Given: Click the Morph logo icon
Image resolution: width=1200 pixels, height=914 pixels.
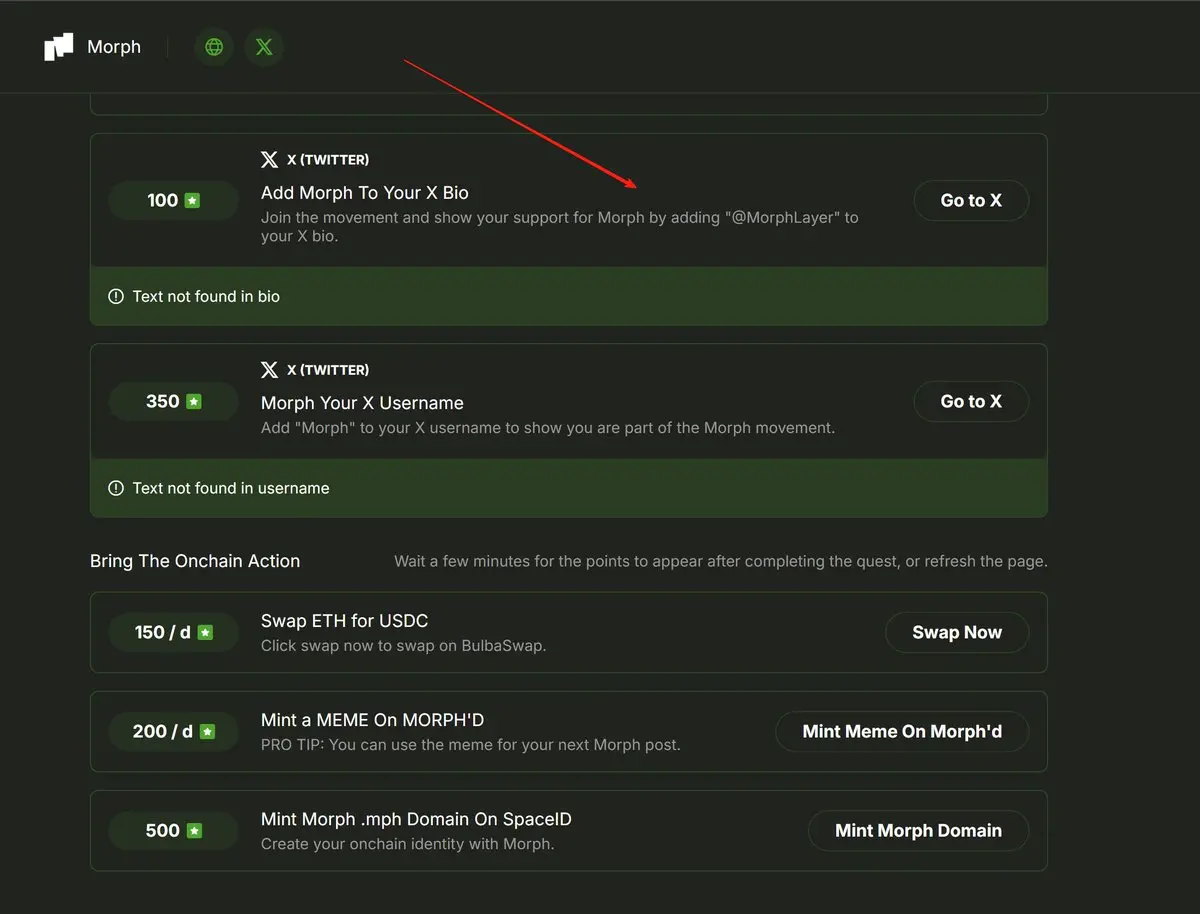Looking at the screenshot, I should pos(59,47).
